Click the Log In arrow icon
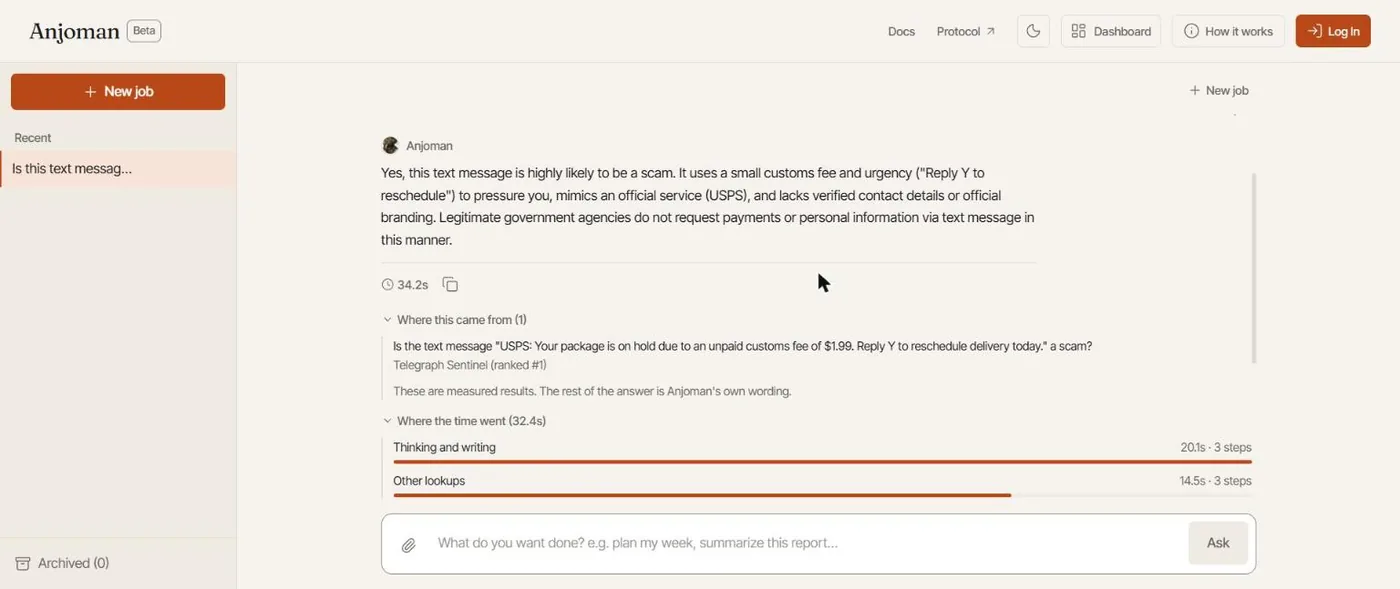The width and height of the screenshot is (1400, 589). point(1315,31)
